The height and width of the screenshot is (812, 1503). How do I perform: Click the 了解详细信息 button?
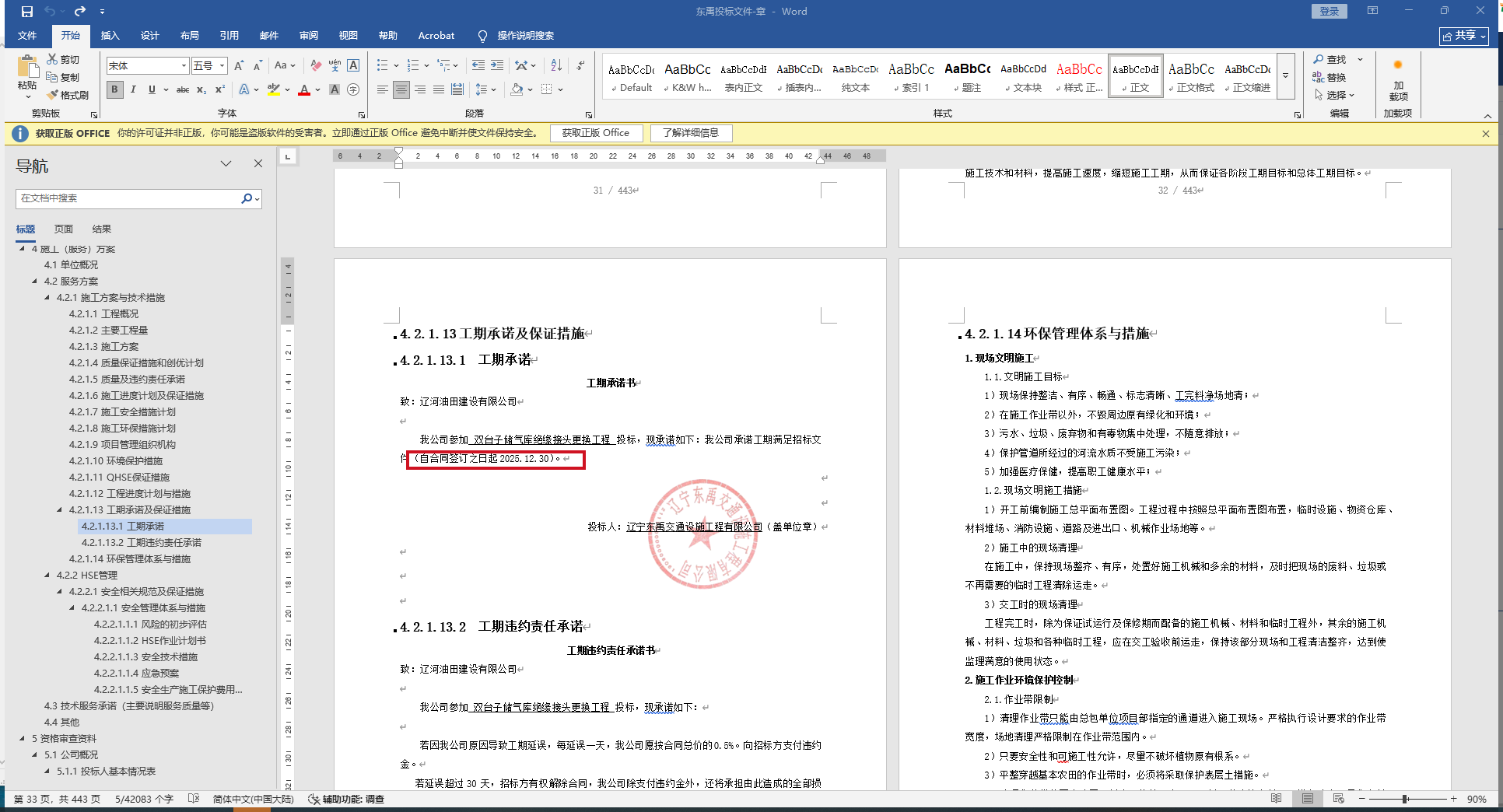691,133
